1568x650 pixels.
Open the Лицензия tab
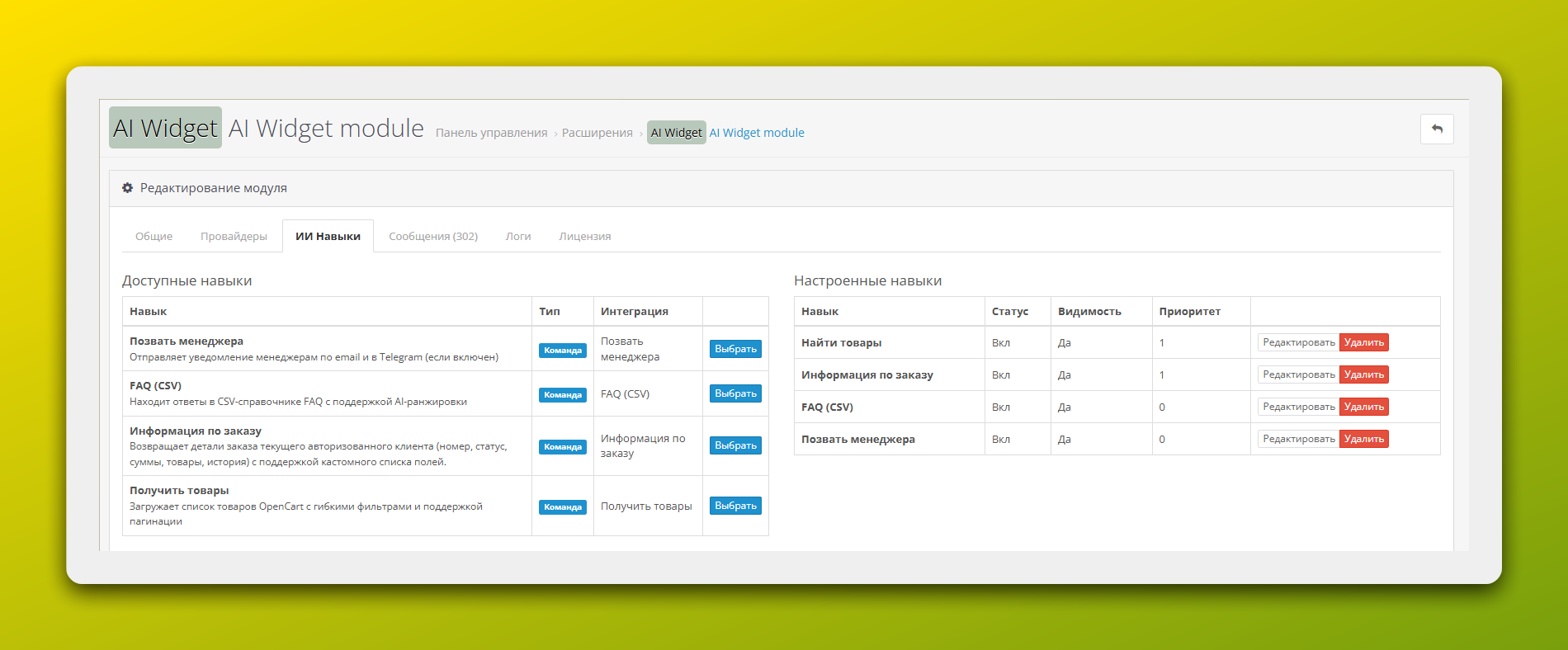pos(584,237)
